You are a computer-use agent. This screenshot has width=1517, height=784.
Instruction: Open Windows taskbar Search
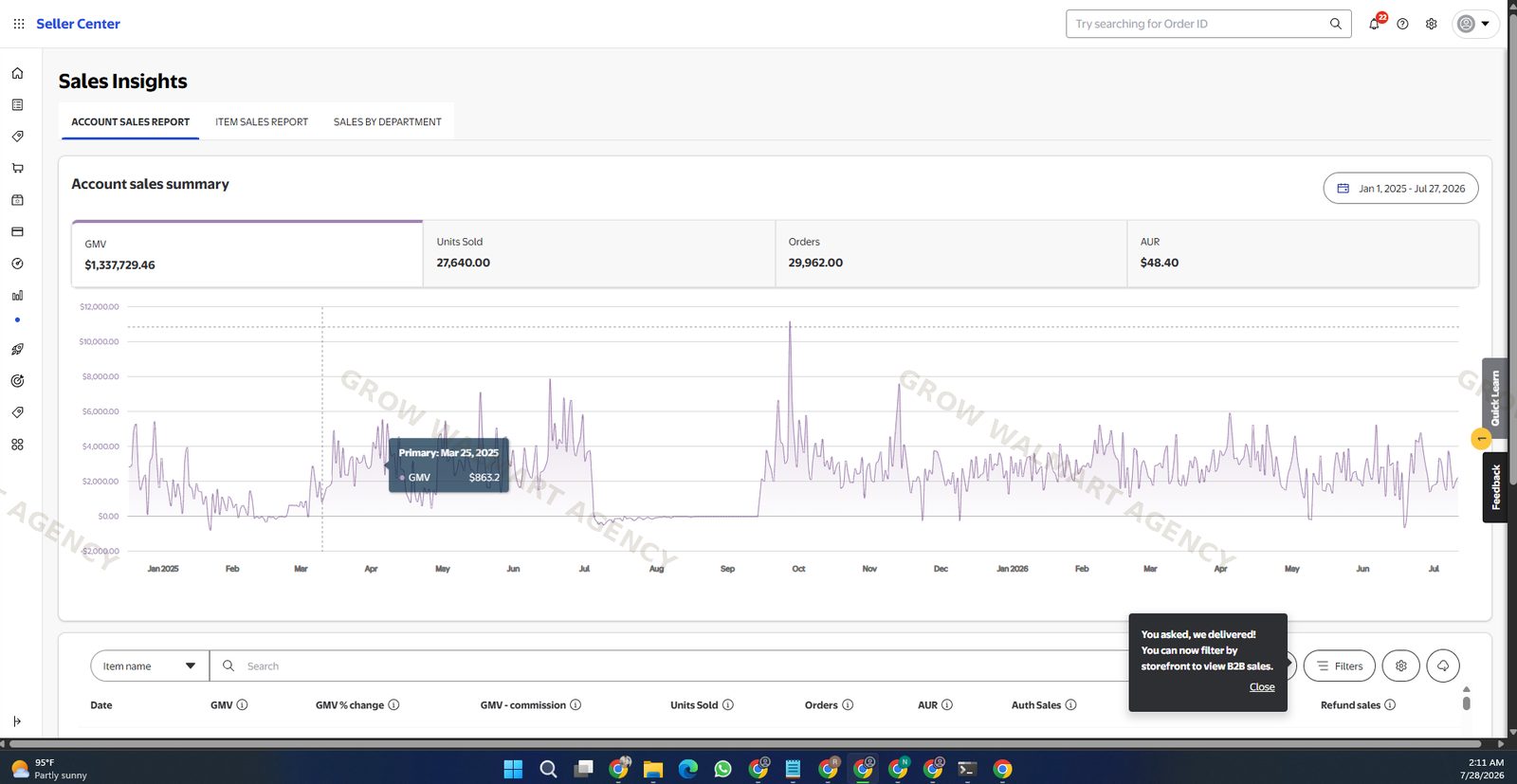pos(548,769)
